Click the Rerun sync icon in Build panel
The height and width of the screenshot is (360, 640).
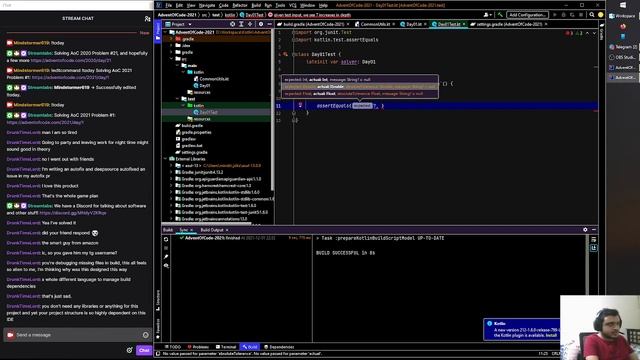point(166,239)
